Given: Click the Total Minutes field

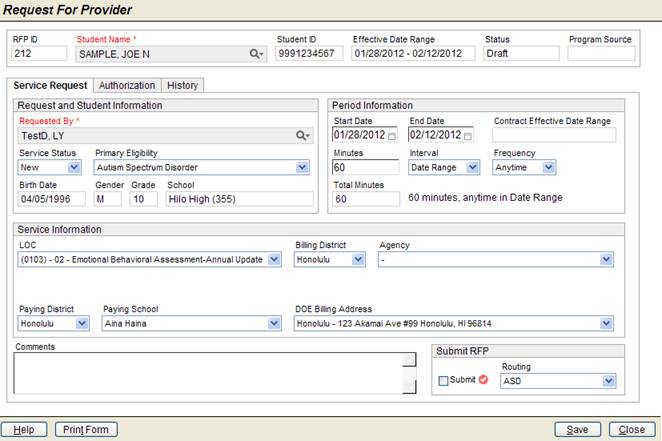Looking at the screenshot, I should pos(366,199).
